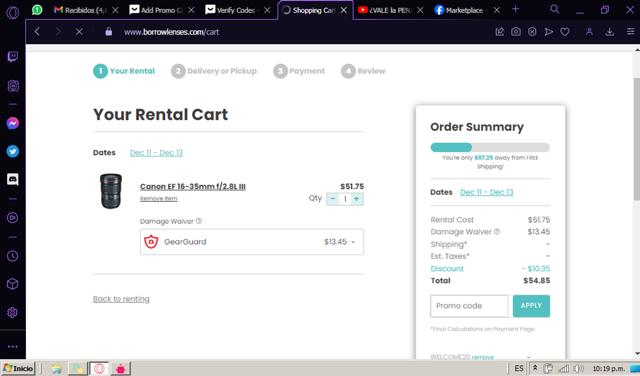The width and height of the screenshot is (640, 376).
Task: Open the profile account icon
Action: (x=589, y=31)
